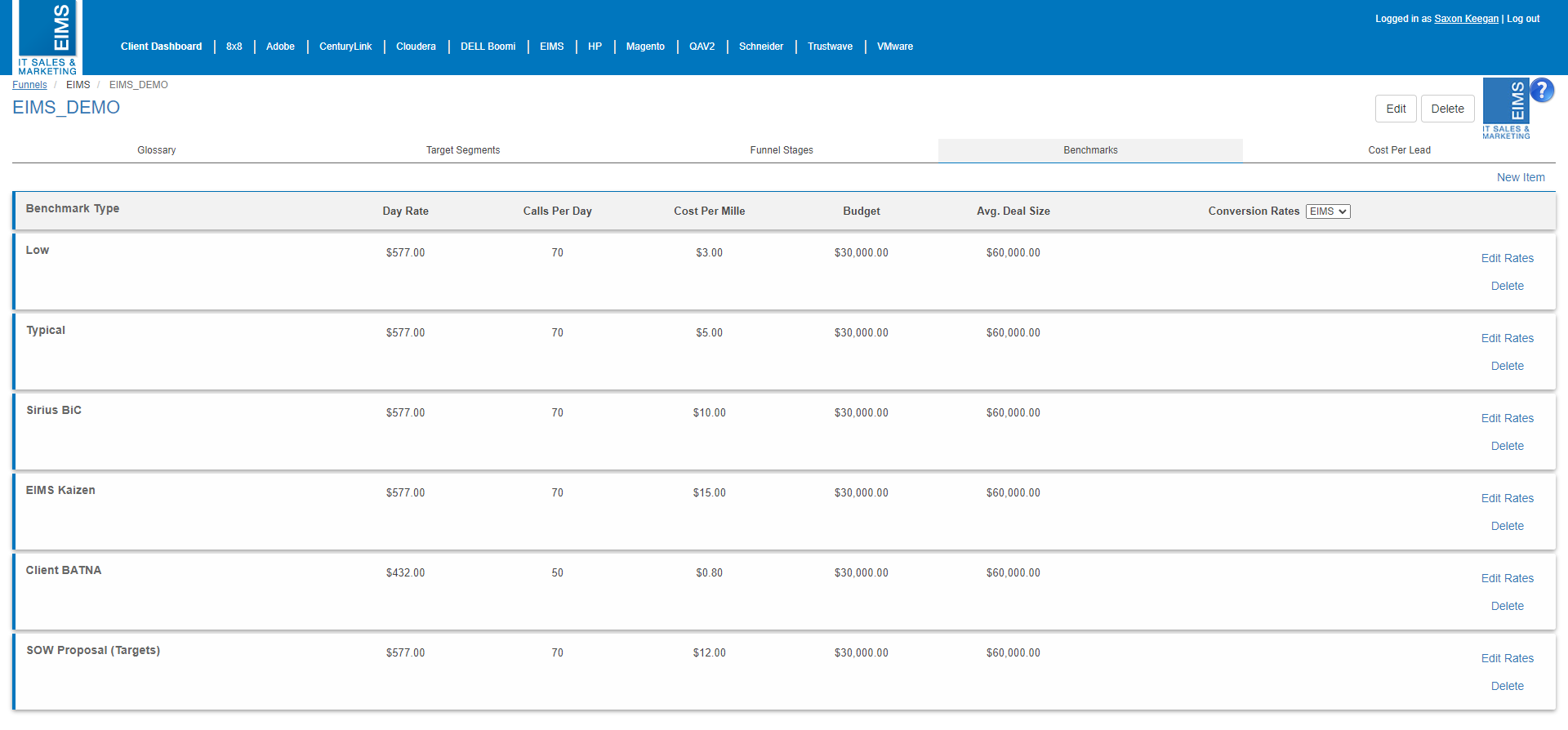Go to the Adobe client menu item
The width and height of the screenshot is (1568, 730).
[280, 47]
